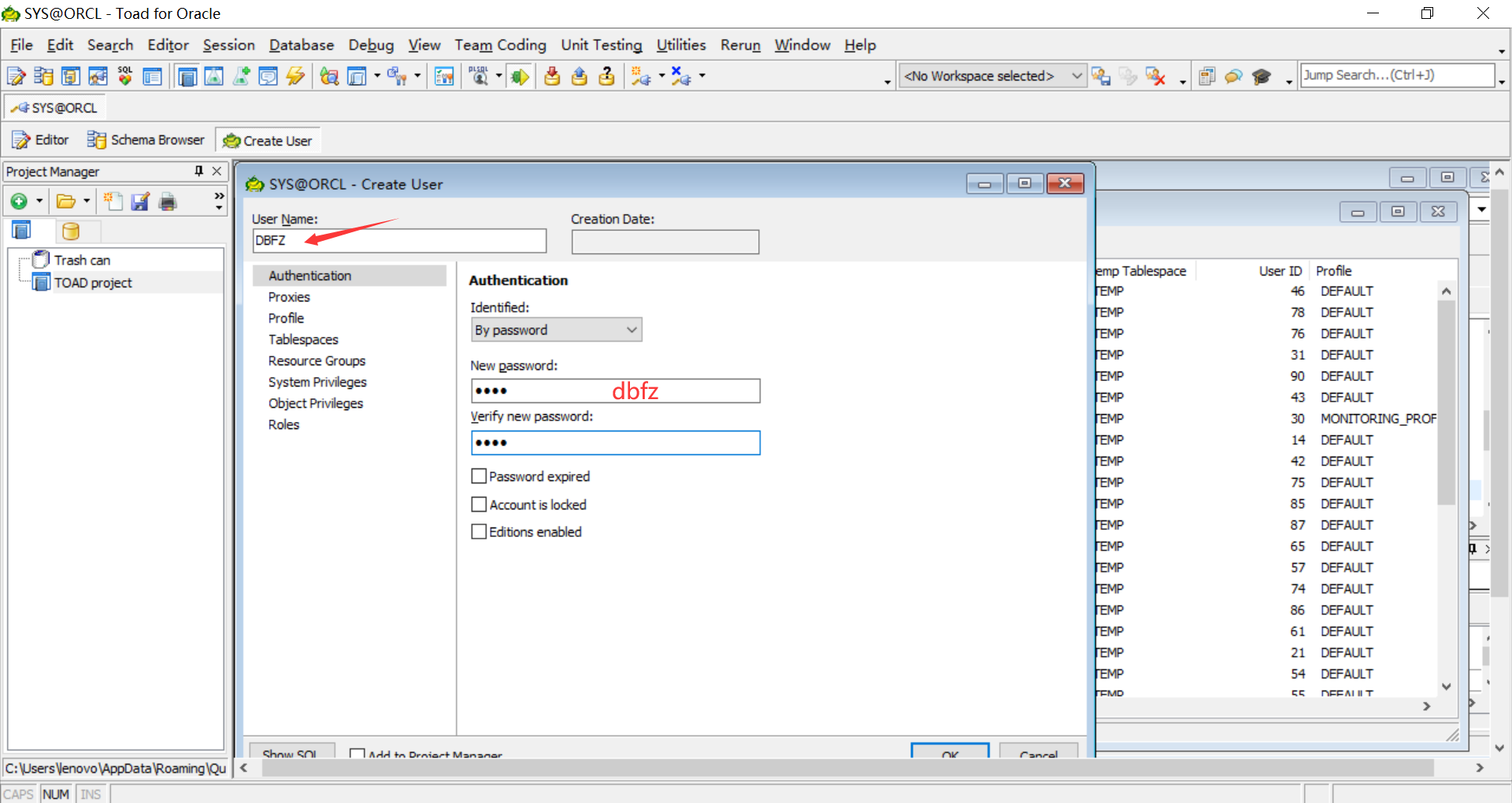Screen dimensions: 1512x803
Task: Open the No Workspace selected dropdown
Action: (x=992, y=76)
